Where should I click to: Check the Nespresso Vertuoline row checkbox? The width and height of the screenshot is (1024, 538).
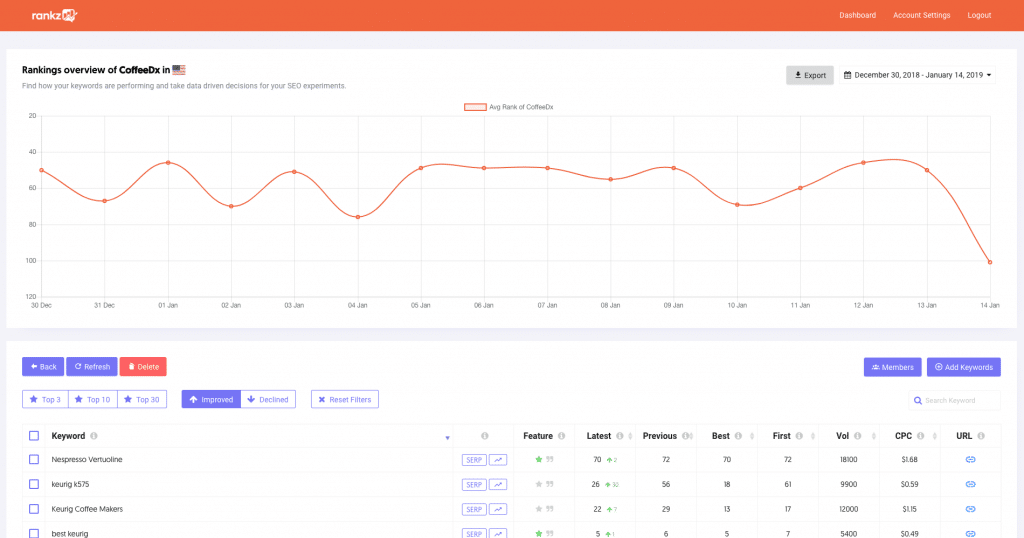point(34,460)
